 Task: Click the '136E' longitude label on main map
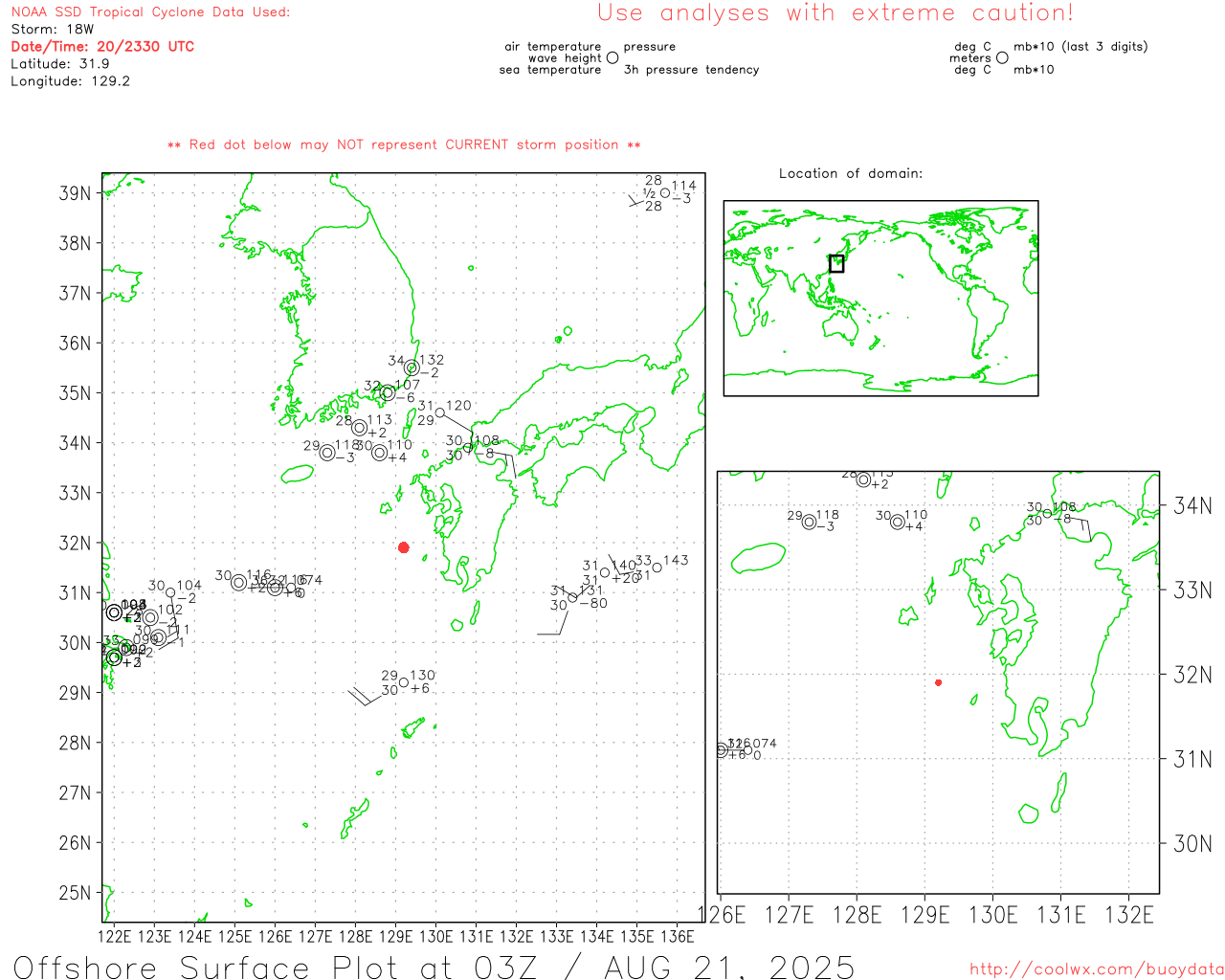click(x=678, y=936)
